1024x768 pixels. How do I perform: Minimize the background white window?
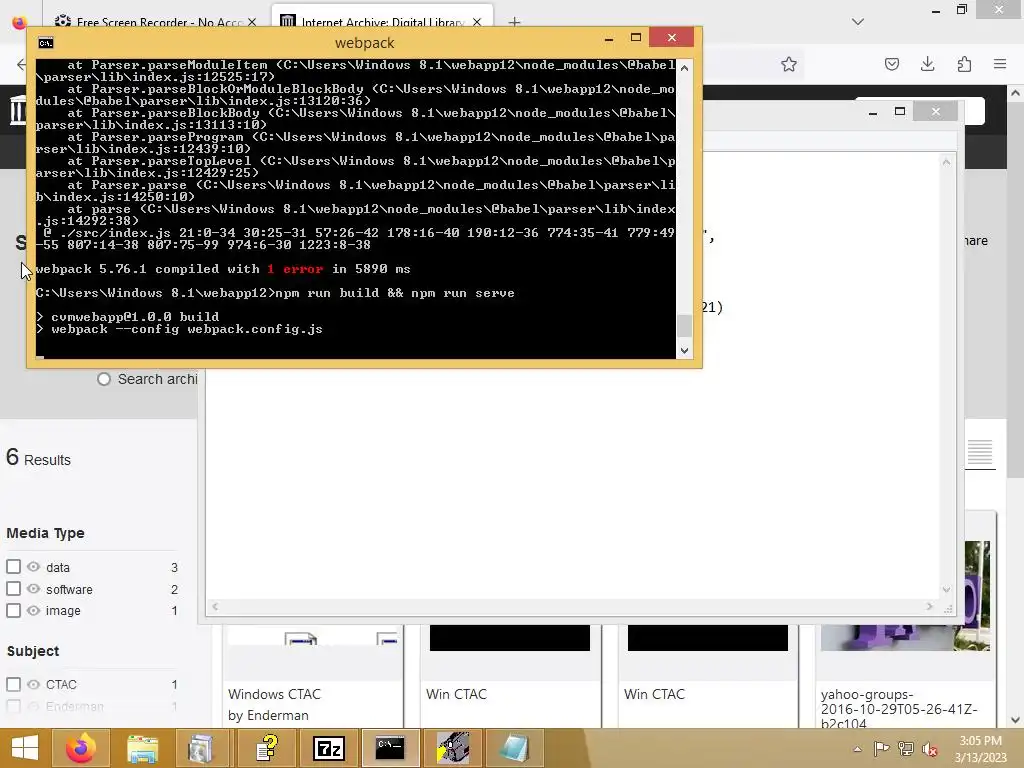[x=872, y=112]
